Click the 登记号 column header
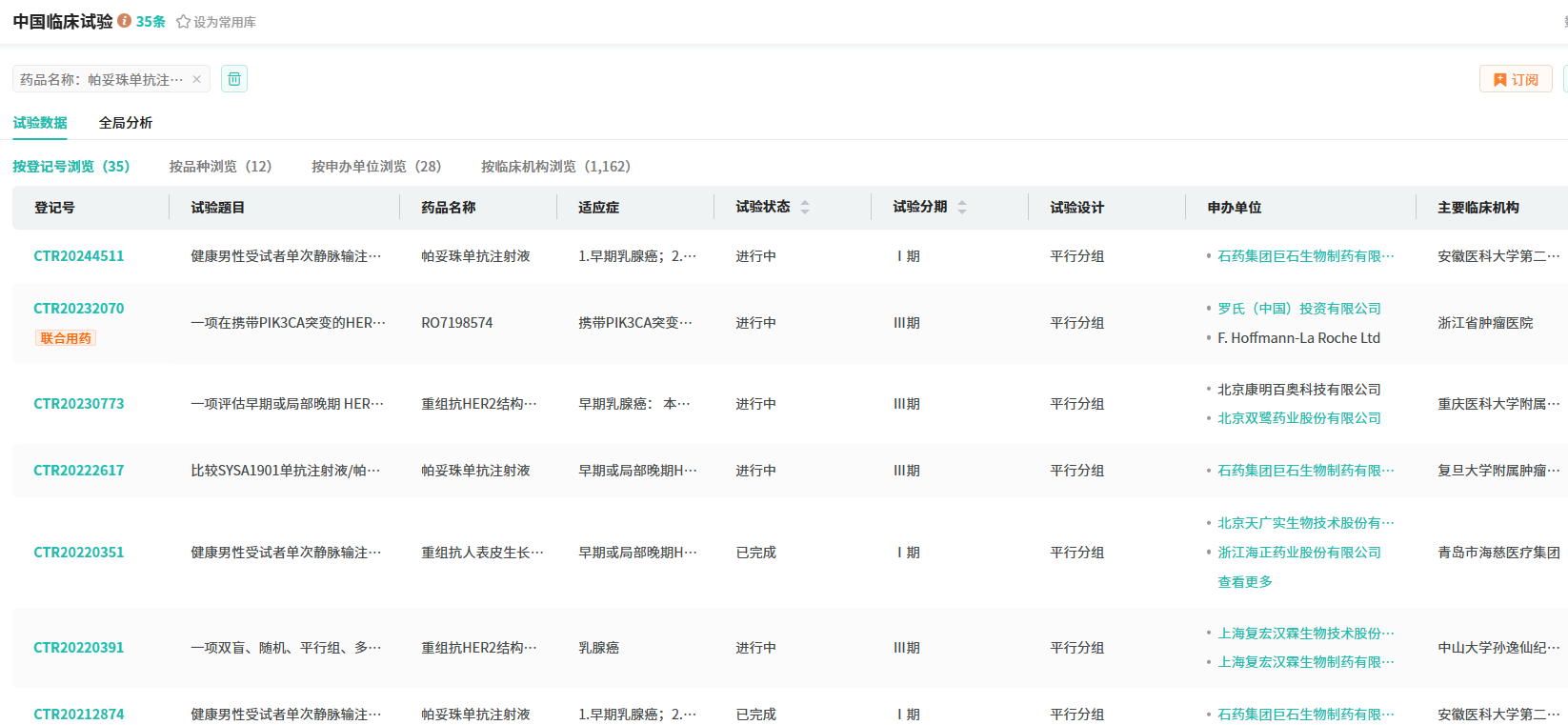The height and width of the screenshot is (725, 1568). click(54, 208)
